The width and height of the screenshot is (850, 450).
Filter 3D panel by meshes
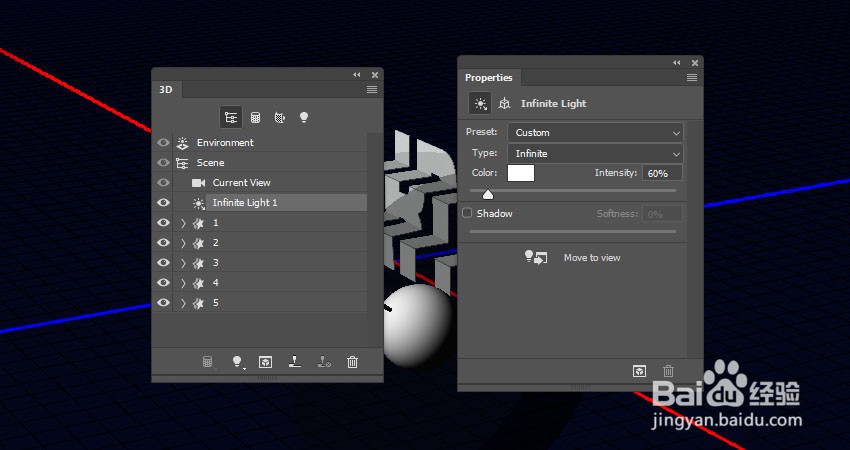click(255, 117)
